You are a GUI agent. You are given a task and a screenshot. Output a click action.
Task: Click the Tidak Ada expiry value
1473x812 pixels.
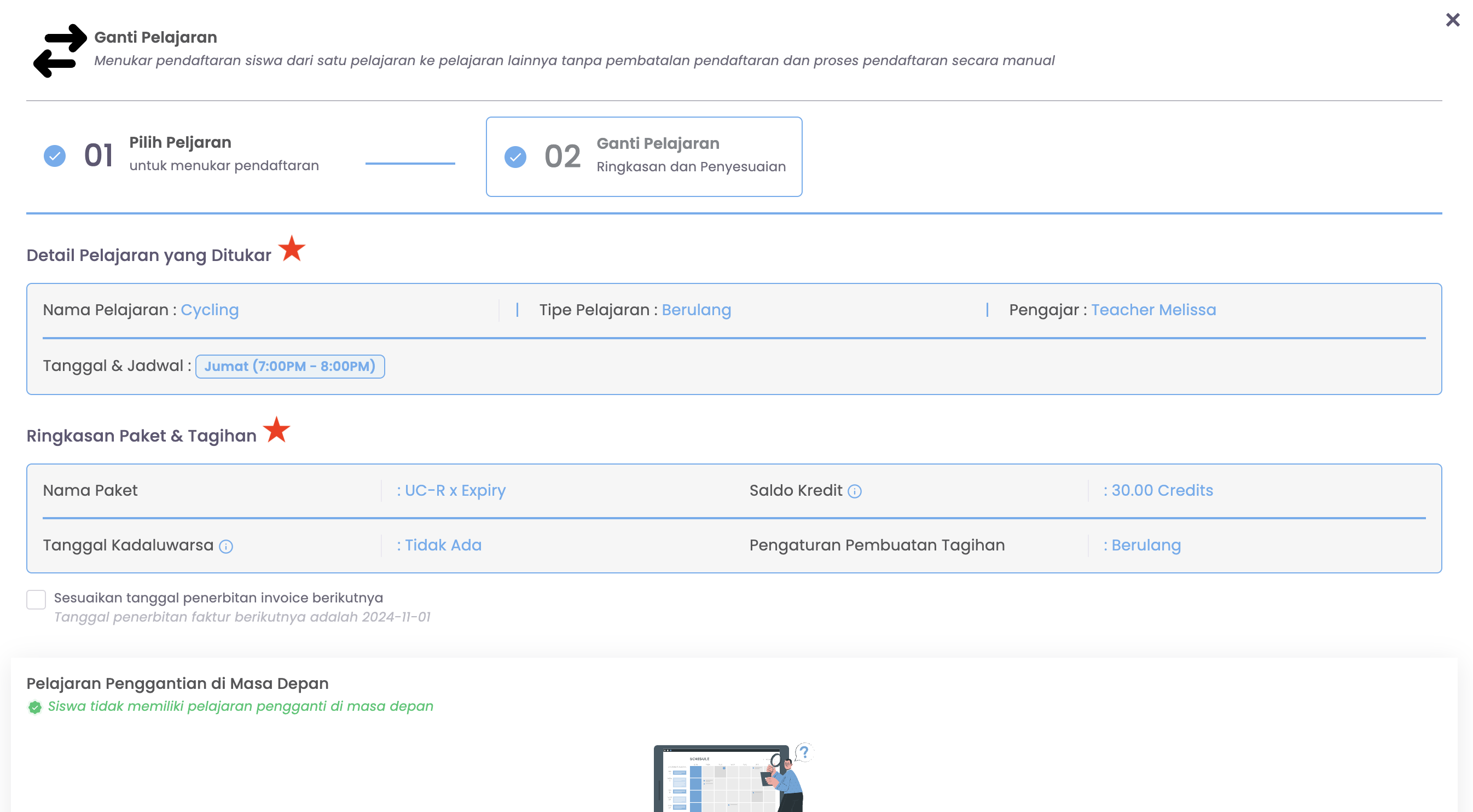pyautogui.click(x=443, y=545)
